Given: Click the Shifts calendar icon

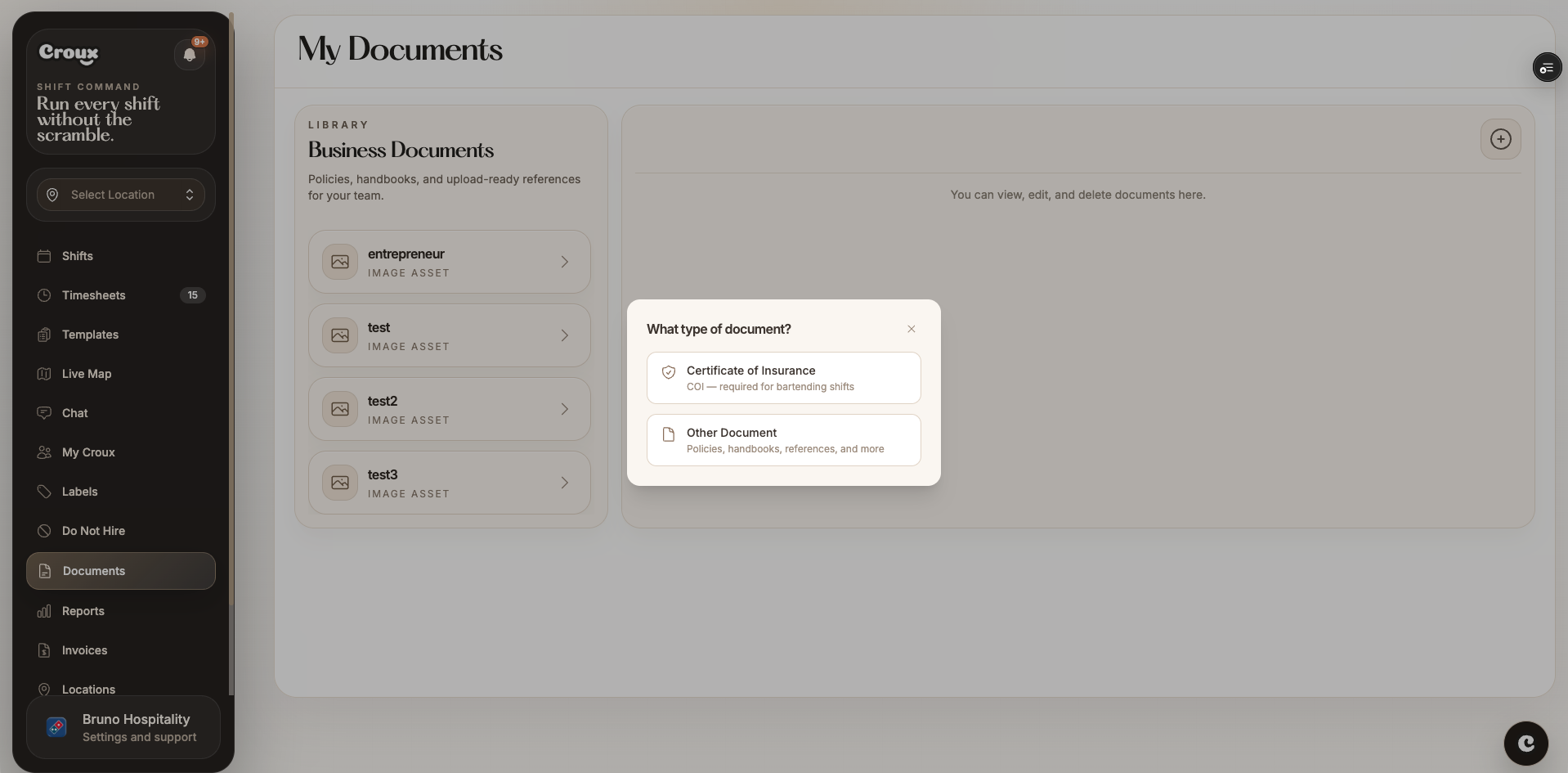Looking at the screenshot, I should point(44,256).
